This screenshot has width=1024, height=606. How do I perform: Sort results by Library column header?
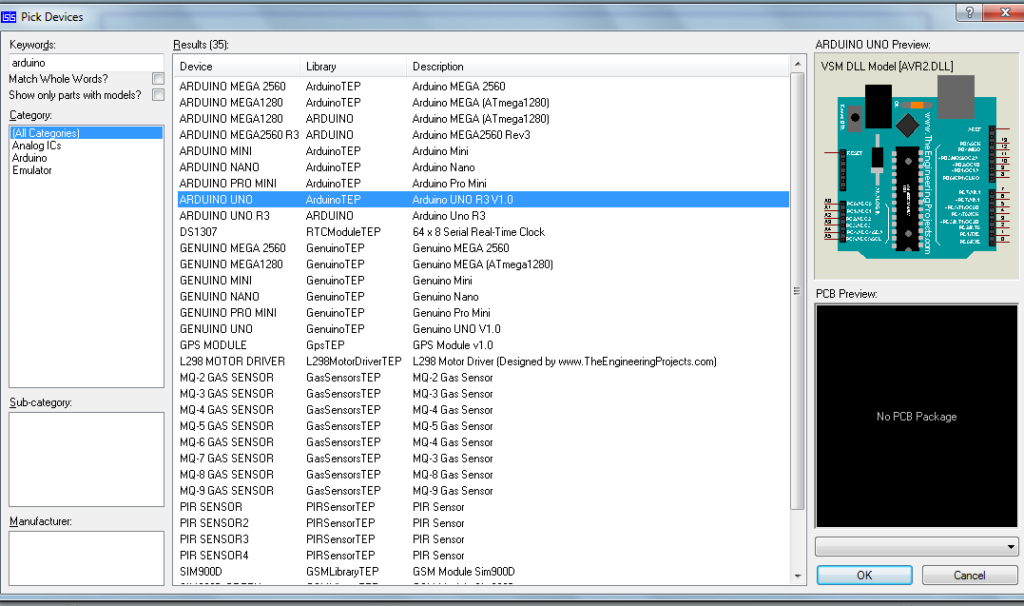(x=355, y=67)
